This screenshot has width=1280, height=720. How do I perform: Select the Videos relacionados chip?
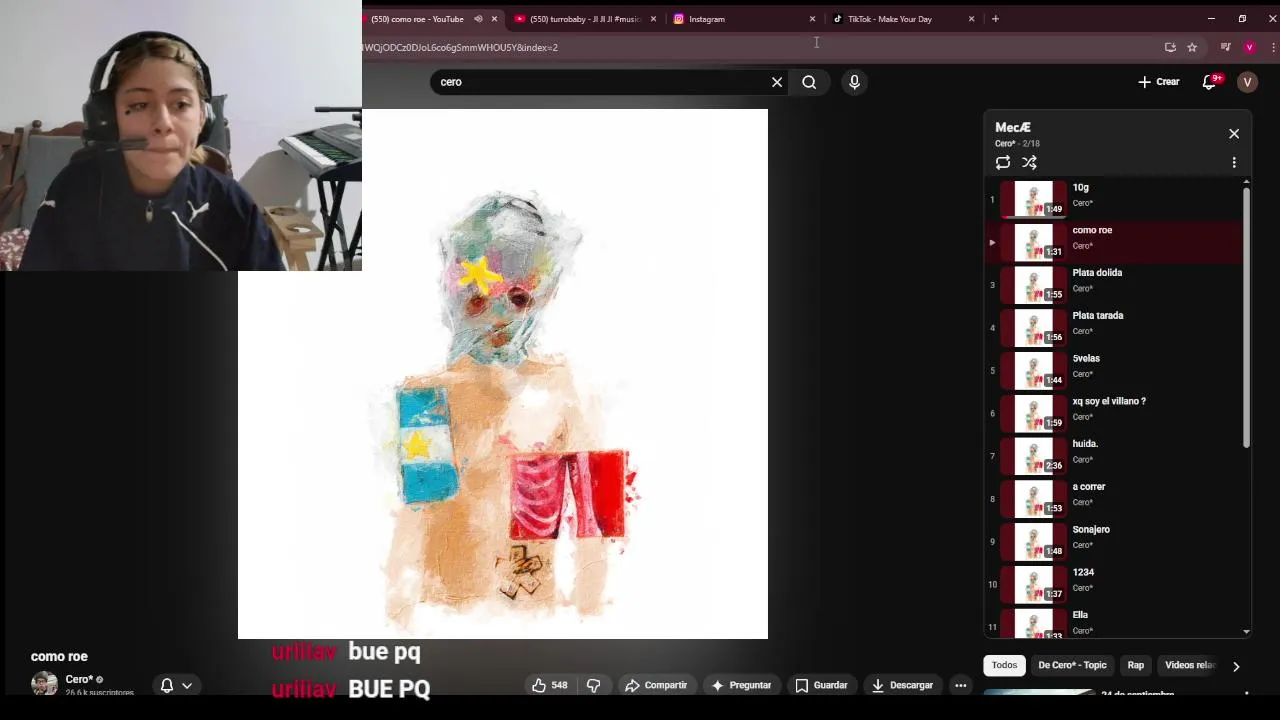1190,665
